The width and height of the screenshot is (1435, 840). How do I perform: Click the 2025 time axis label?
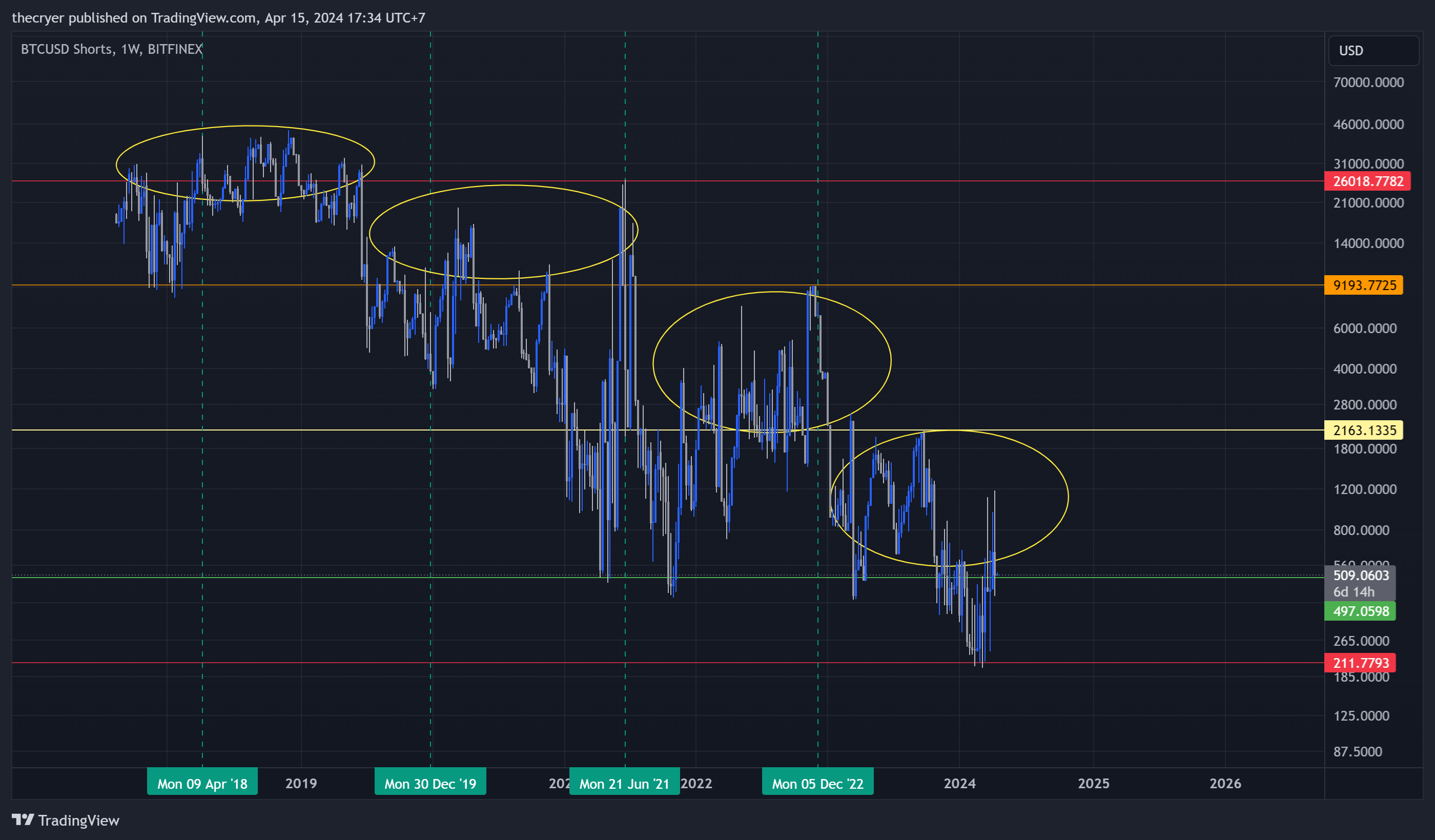[1093, 784]
